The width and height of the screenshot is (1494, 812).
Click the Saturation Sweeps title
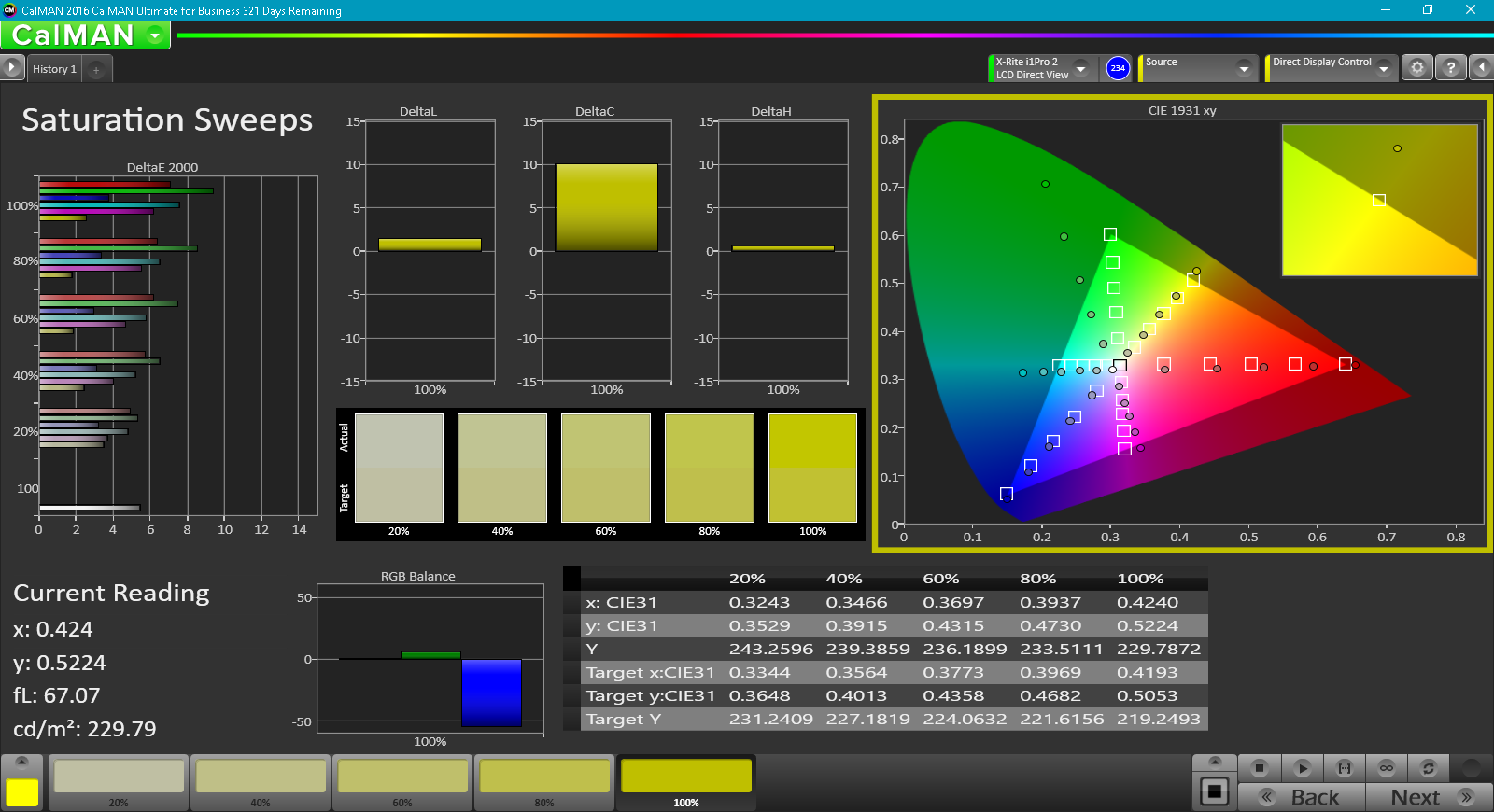167,120
